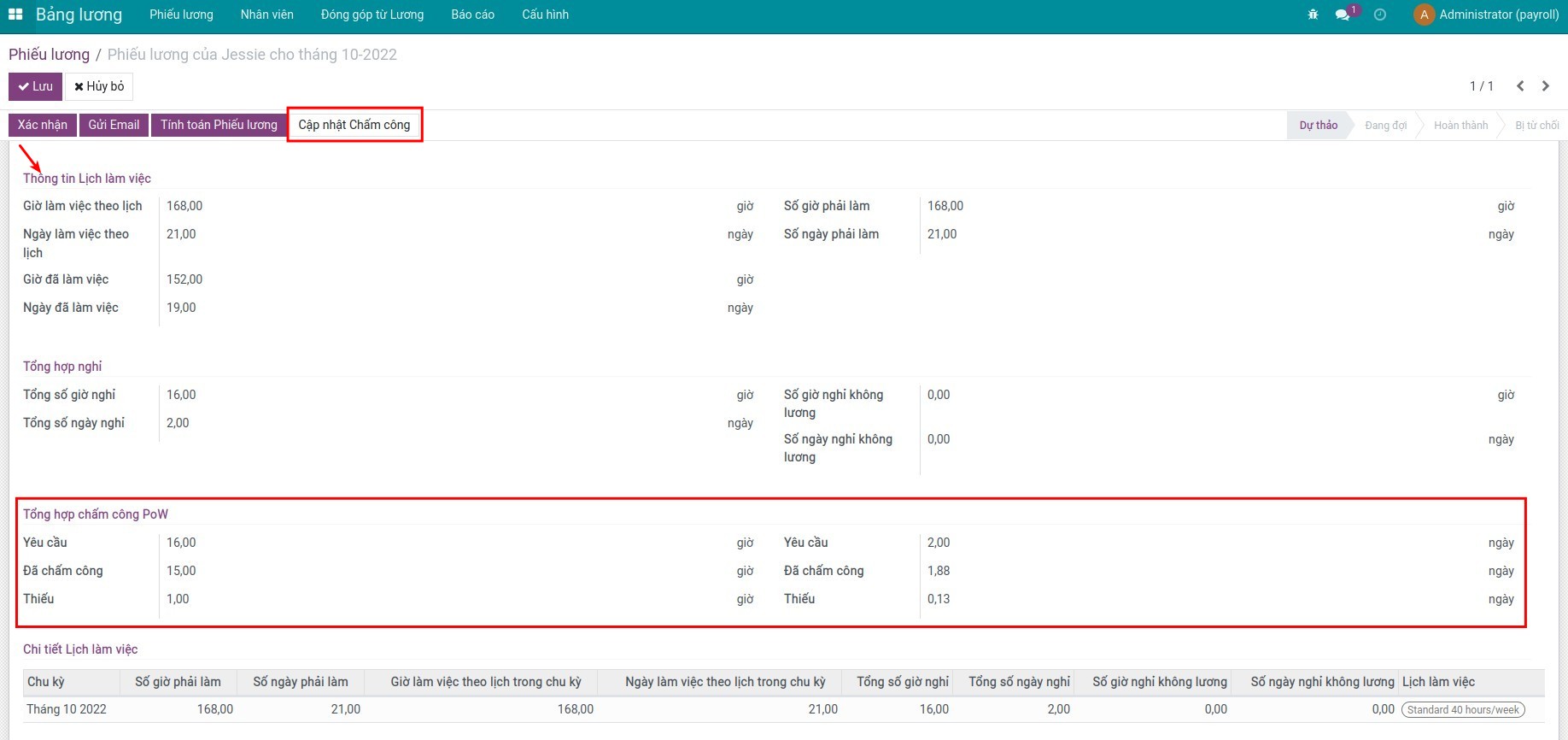Open the chat messages icon
Viewport: 1568px width, 740px height.
tap(1343, 15)
